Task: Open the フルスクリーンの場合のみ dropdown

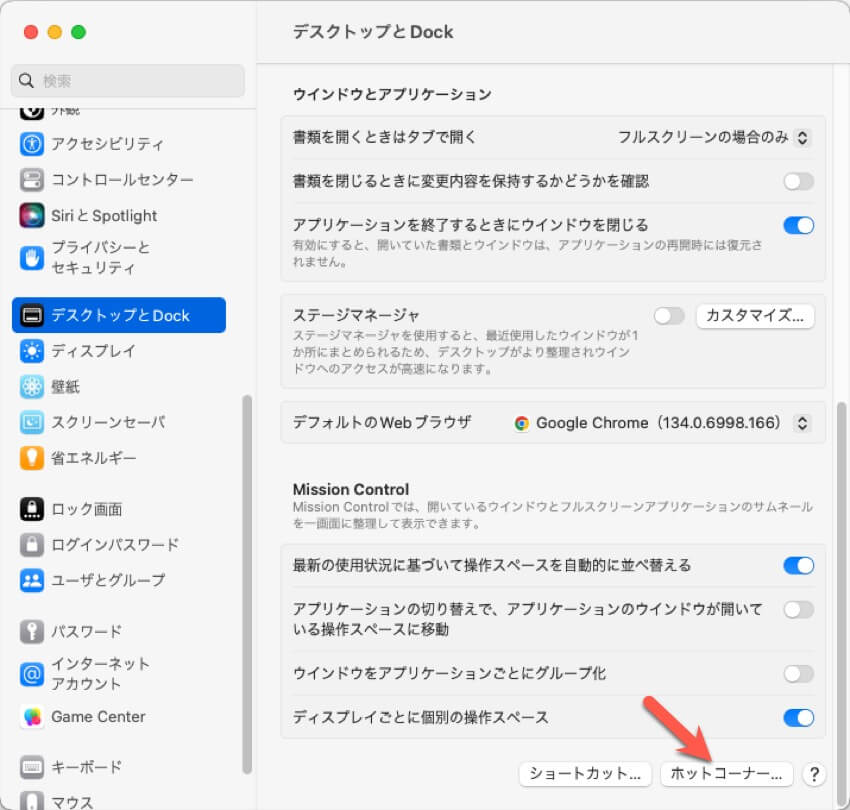Action: (713, 137)
